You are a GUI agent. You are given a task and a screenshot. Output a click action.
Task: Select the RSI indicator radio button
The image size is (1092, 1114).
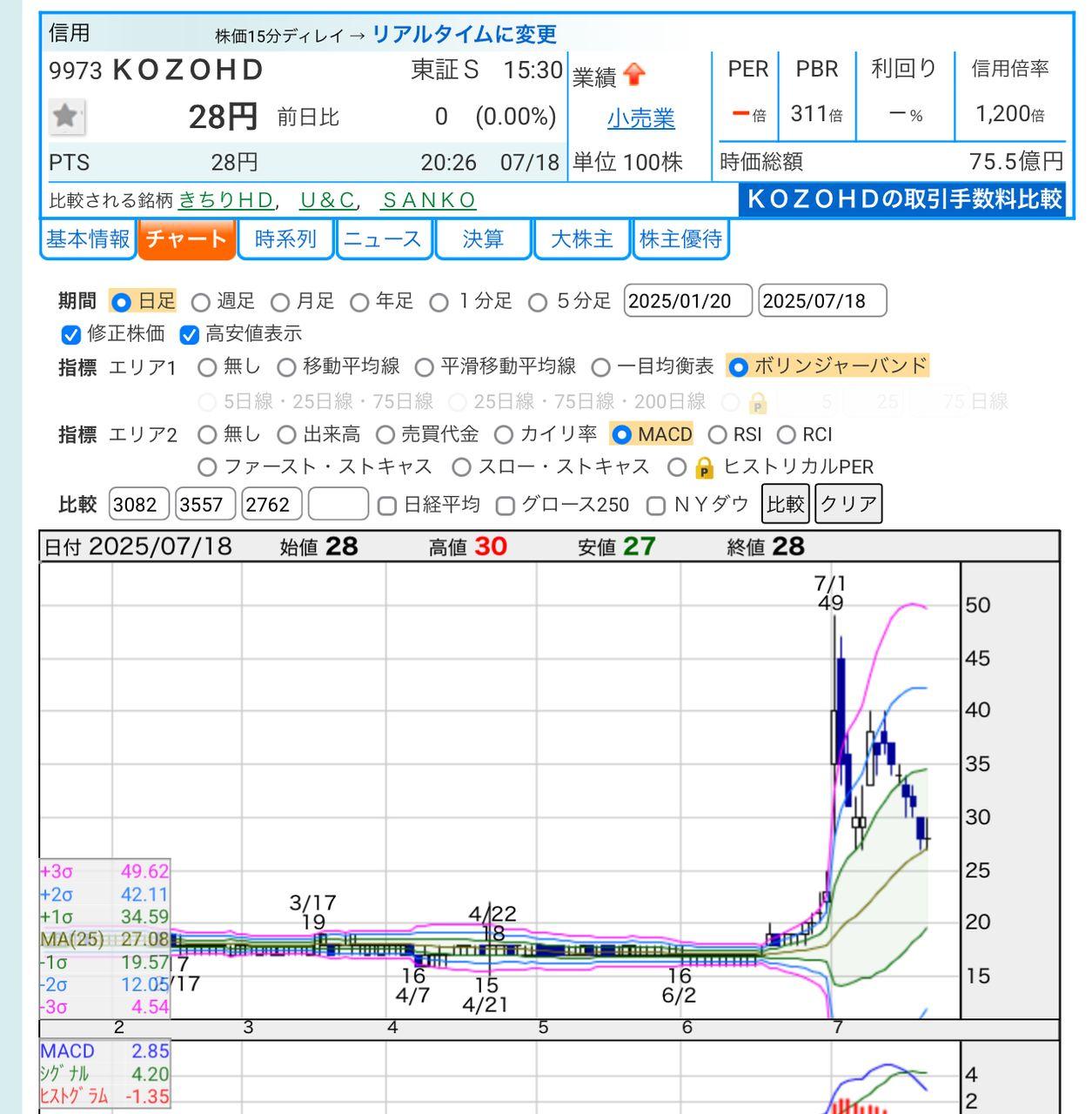tap(717, 434)
